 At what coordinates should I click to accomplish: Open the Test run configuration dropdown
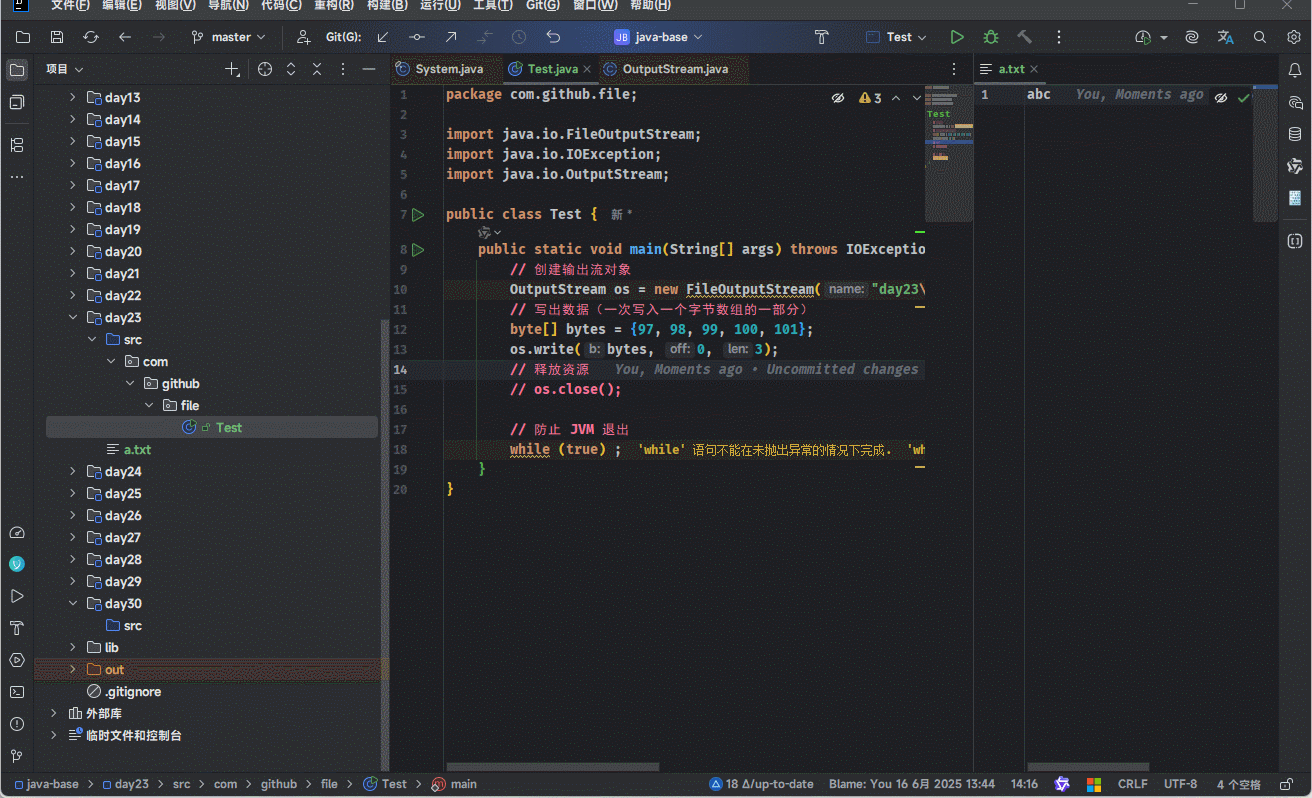[897, 37]
